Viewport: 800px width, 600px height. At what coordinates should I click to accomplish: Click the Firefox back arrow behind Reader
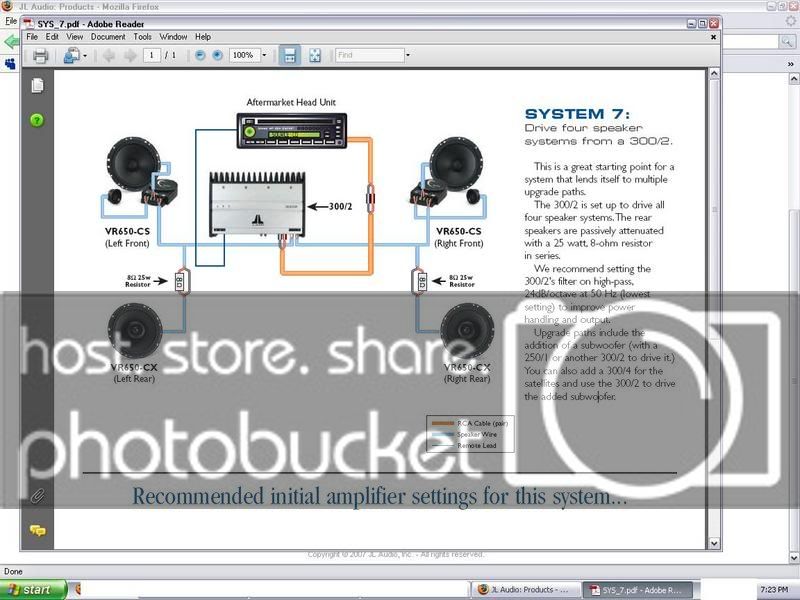[x=10, y=41]
